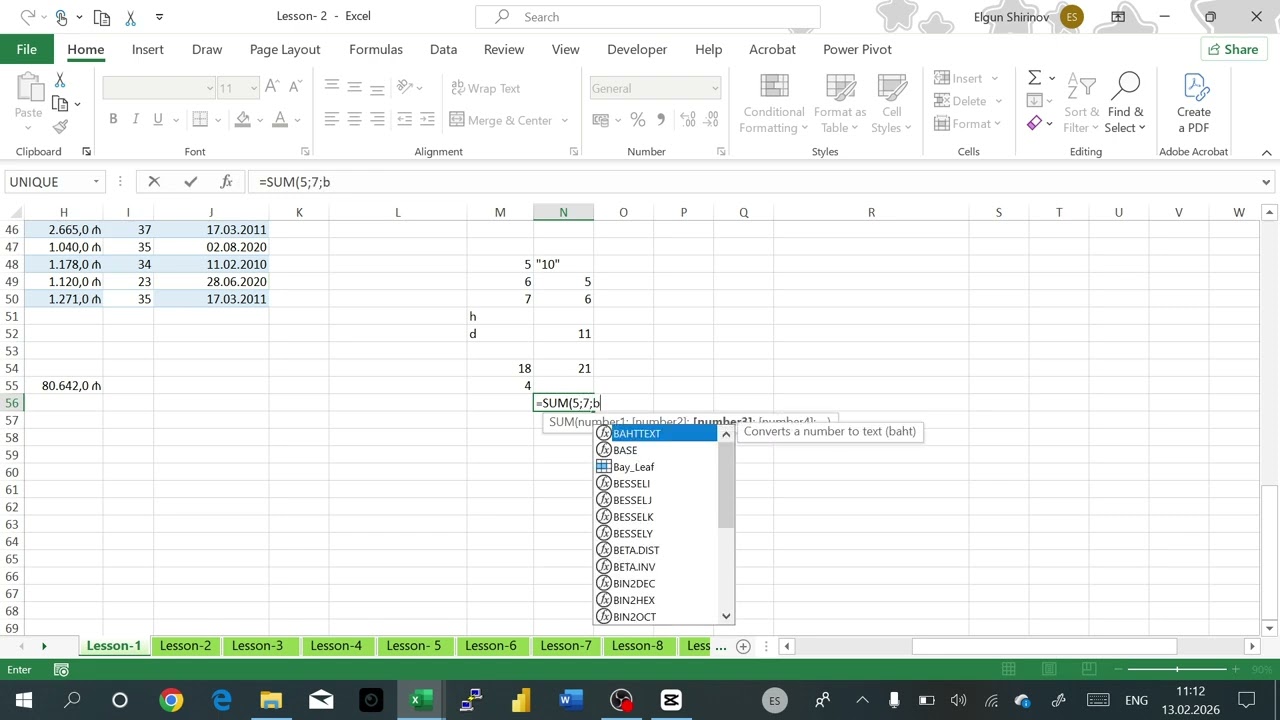Expand the Insert cells dropdown

tap(995, 78)
